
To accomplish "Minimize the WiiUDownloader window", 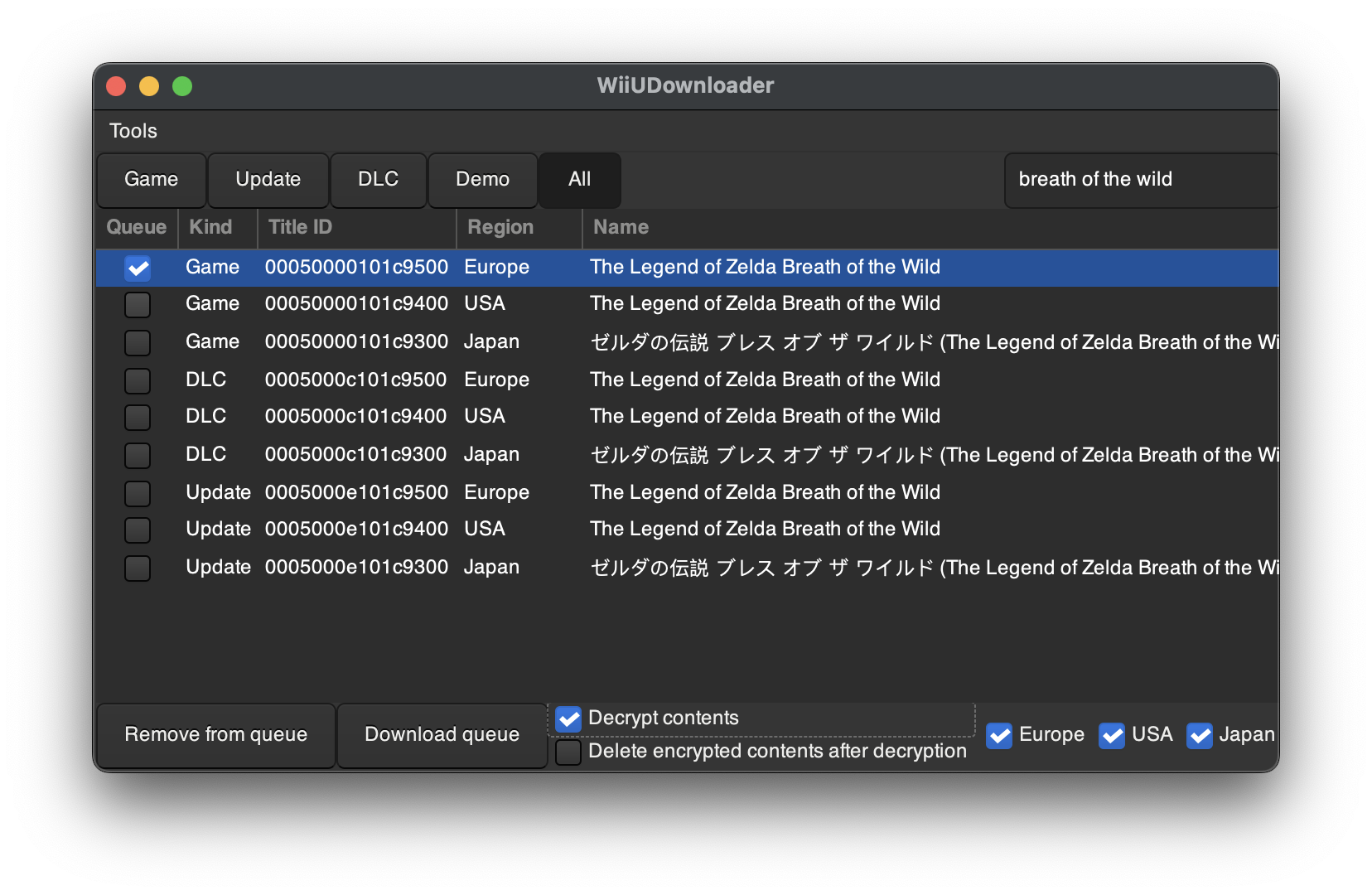I will pyautogui.click(x=149, y=86).
